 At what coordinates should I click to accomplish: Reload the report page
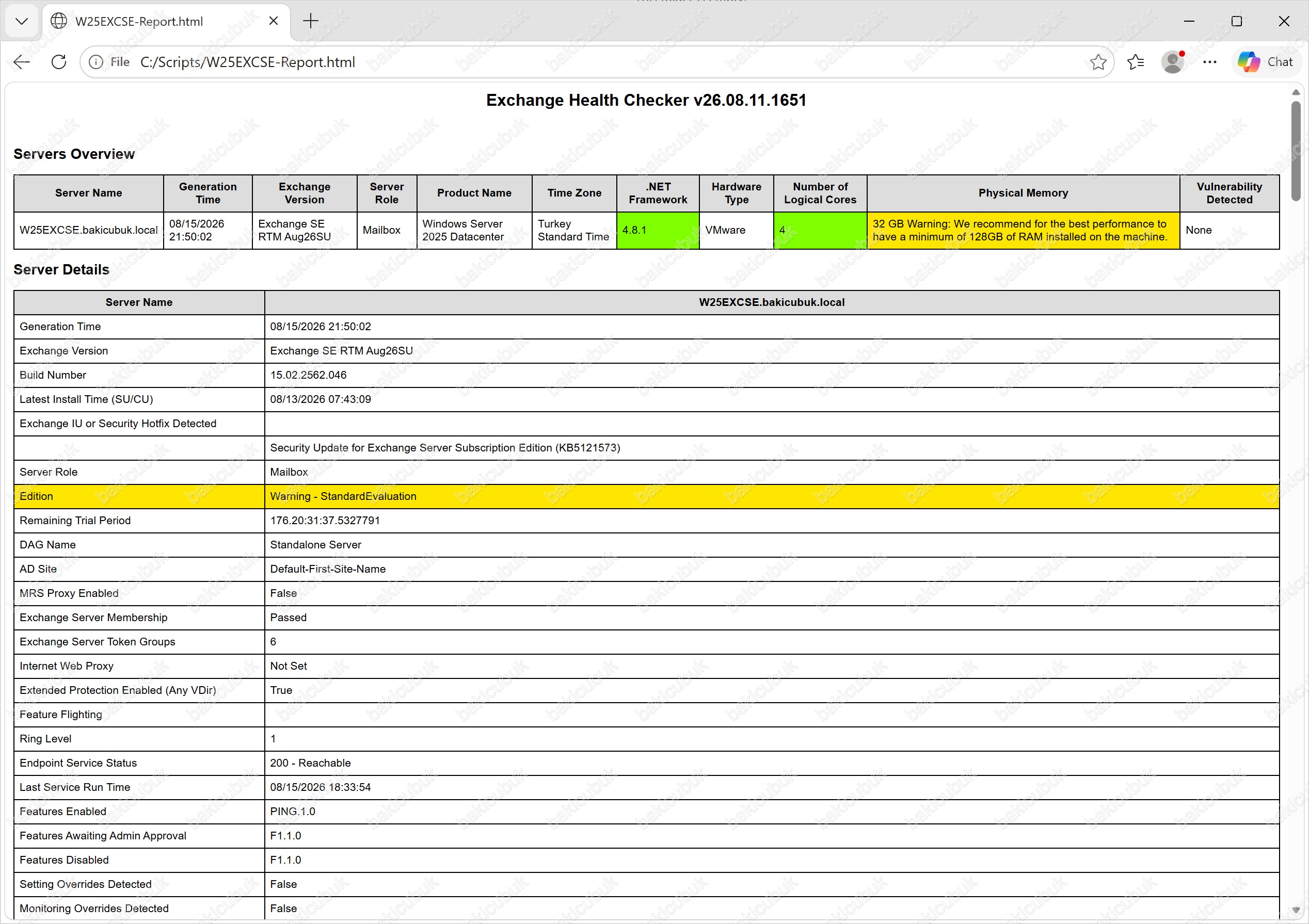tap(59, 62)
